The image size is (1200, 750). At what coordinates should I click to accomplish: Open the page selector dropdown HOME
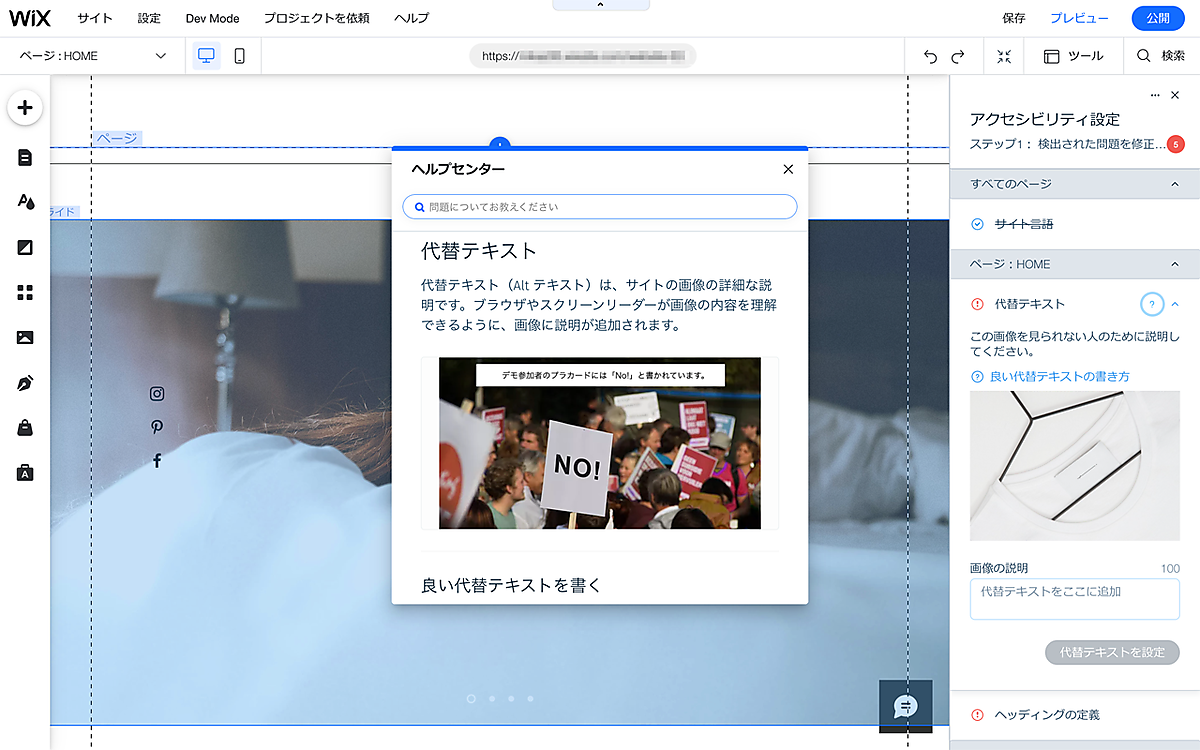tap(93, 56)
